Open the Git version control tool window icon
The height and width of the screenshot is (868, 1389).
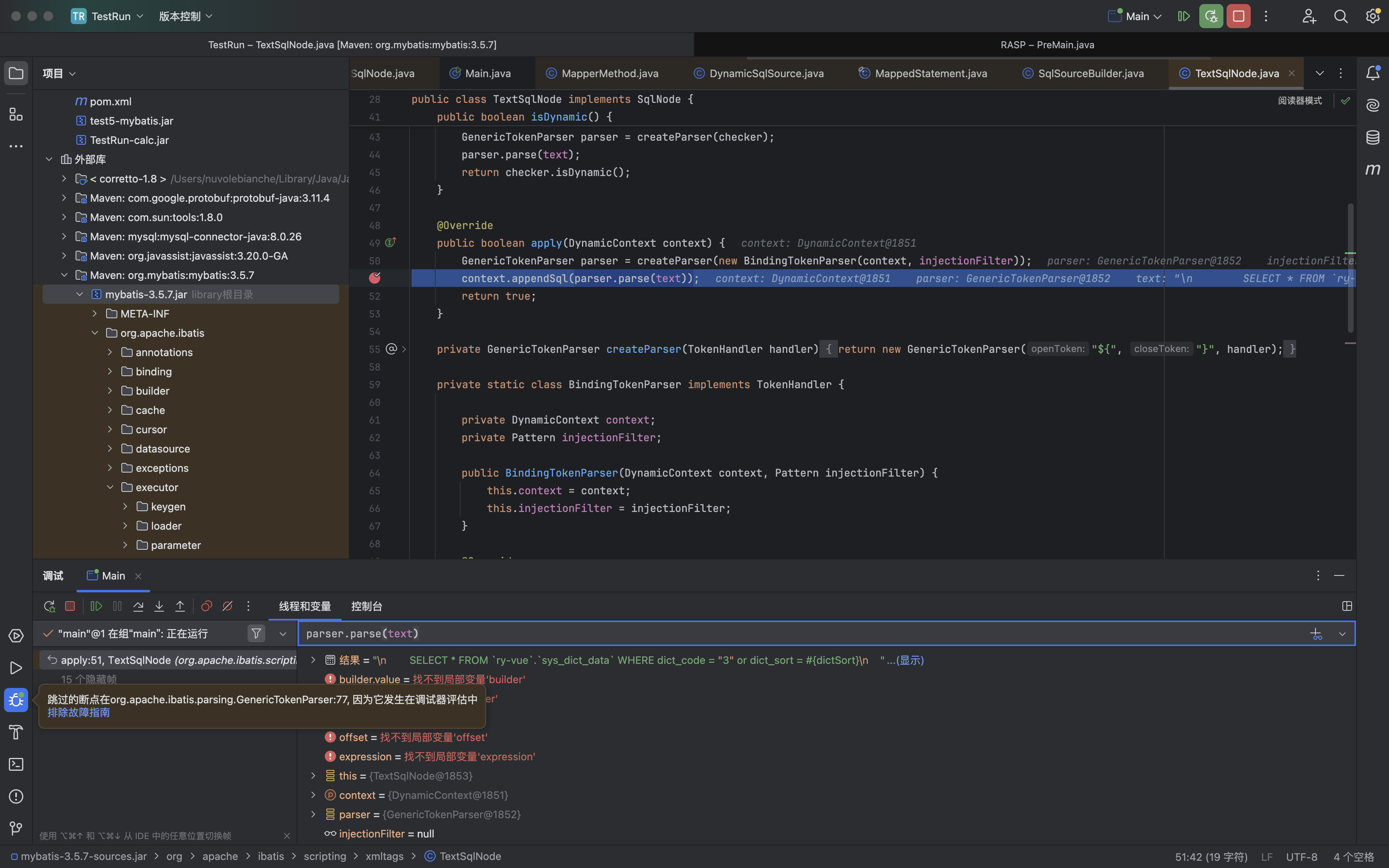(x=16, y=828)
